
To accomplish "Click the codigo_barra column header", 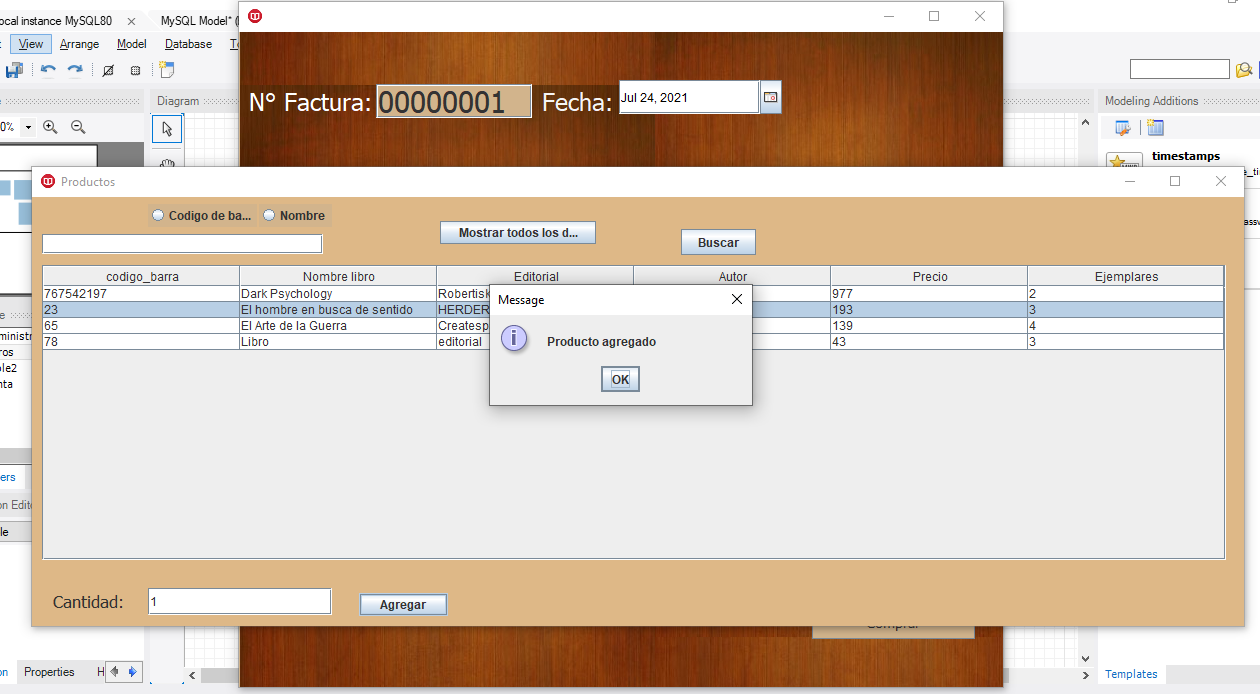I will 141,276.
